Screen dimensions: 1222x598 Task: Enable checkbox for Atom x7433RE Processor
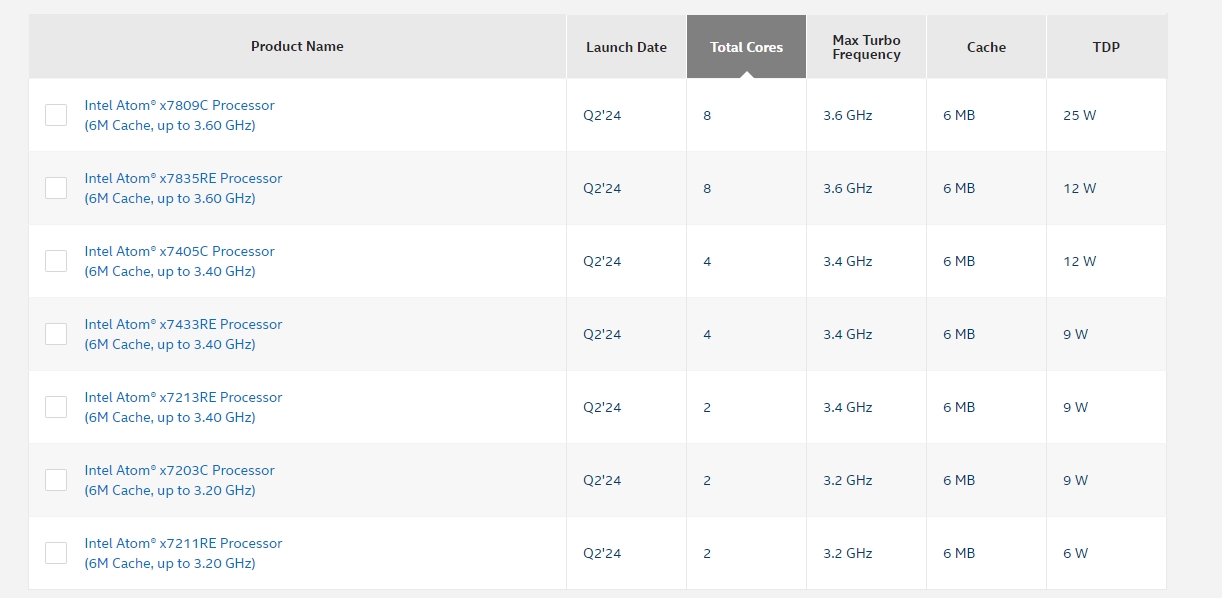coord(56,334)
